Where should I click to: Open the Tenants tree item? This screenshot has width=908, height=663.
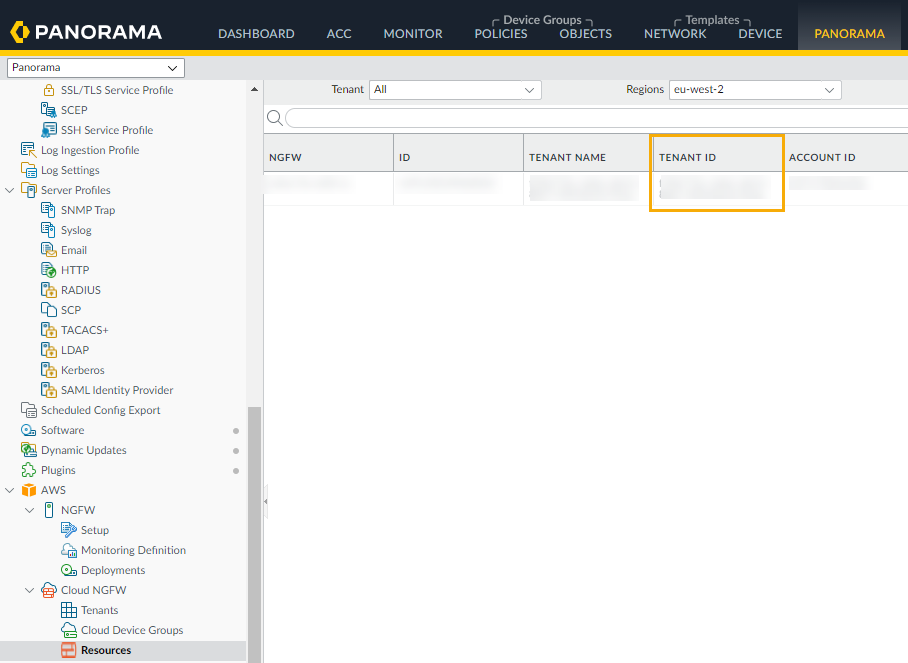[99, 610]
